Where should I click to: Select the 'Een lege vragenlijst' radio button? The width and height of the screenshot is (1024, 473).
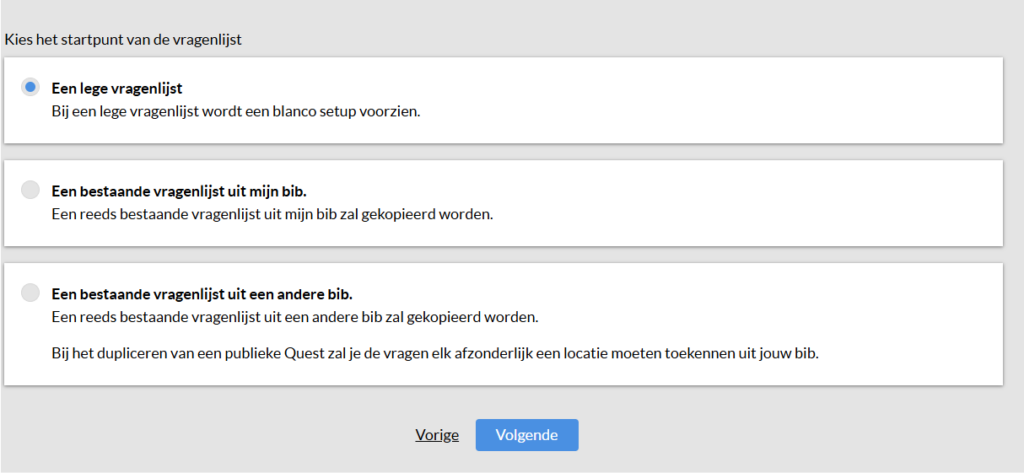pos(30,87)
